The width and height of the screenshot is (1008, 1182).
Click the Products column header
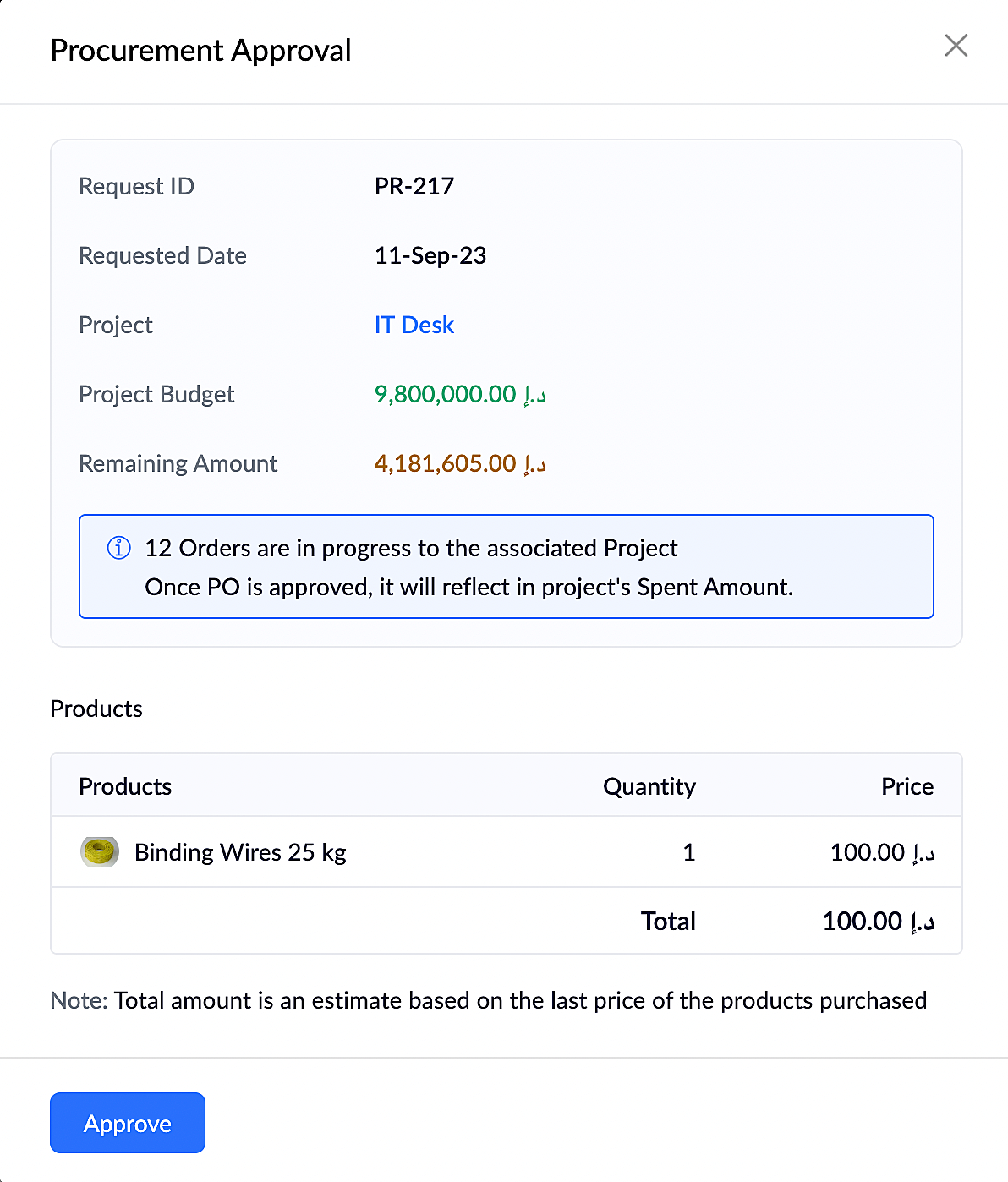point(125,787)
